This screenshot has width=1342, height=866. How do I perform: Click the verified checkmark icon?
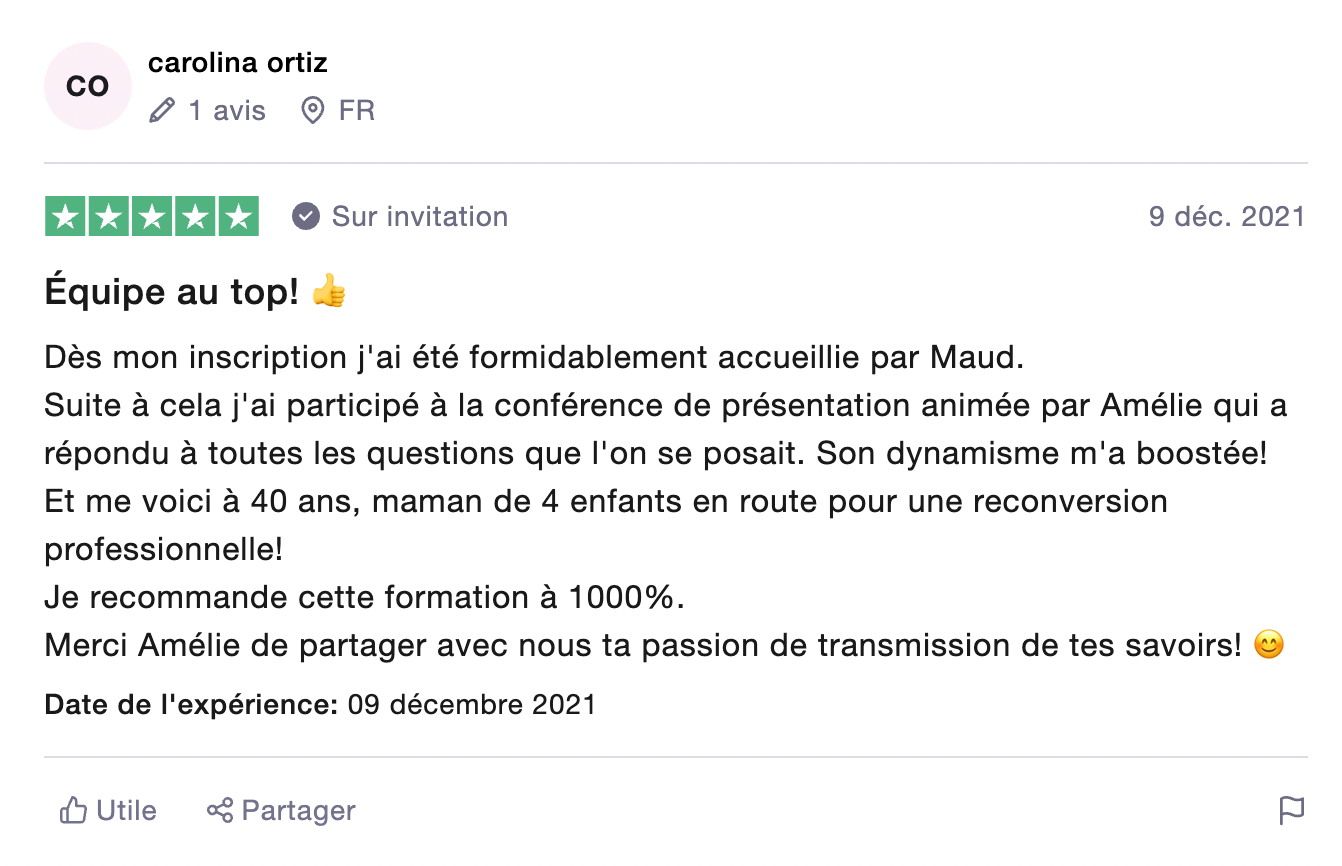[x=305, y=216]
